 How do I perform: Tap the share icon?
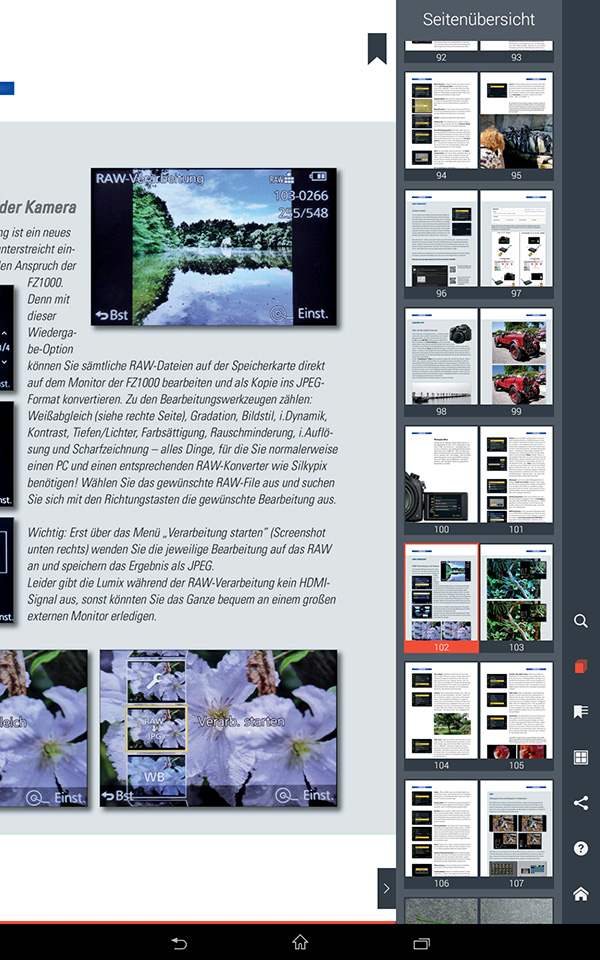point(580,803)
